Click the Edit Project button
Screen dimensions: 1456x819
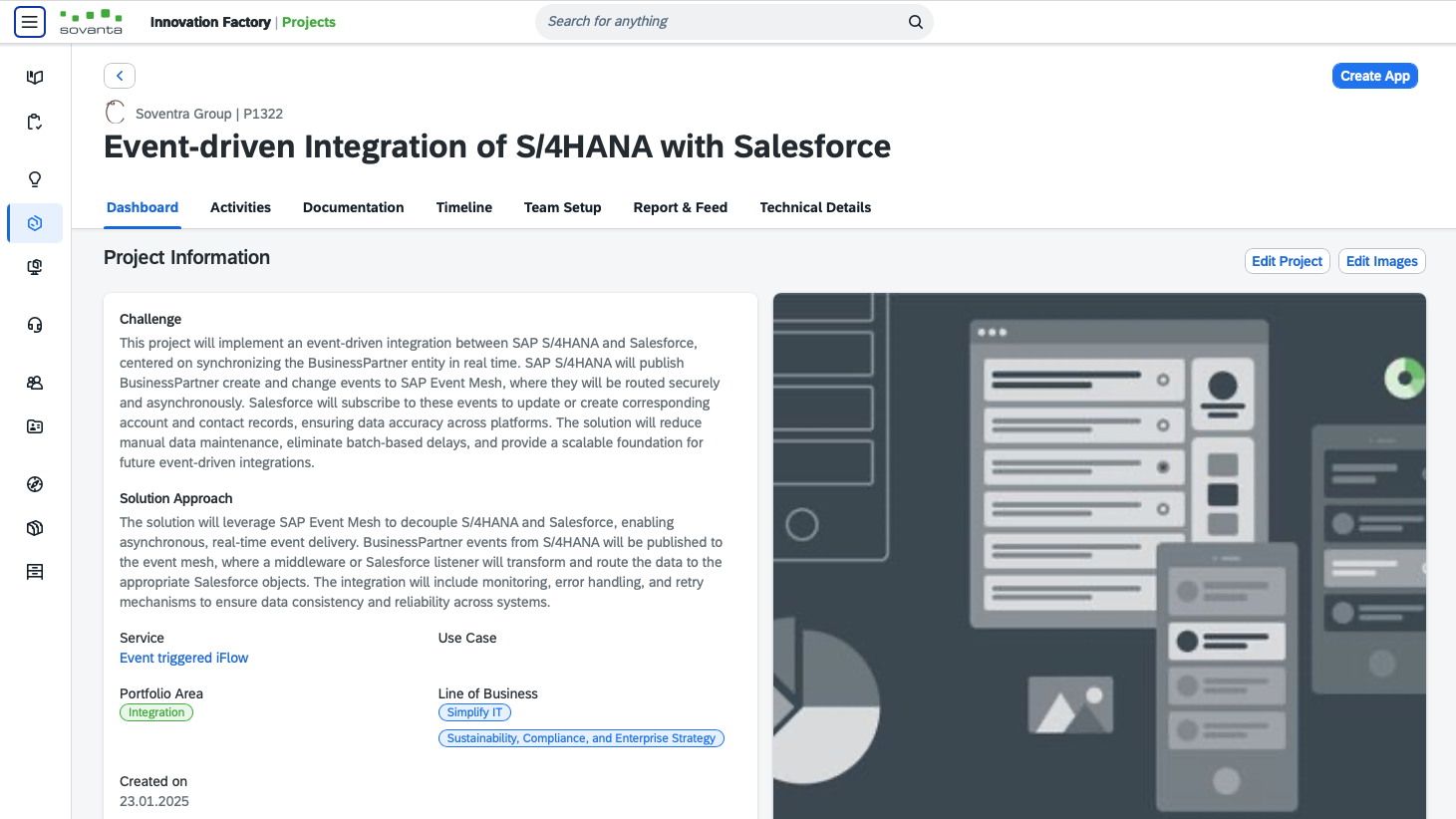pyautogui.click(x=1287, y=261)
